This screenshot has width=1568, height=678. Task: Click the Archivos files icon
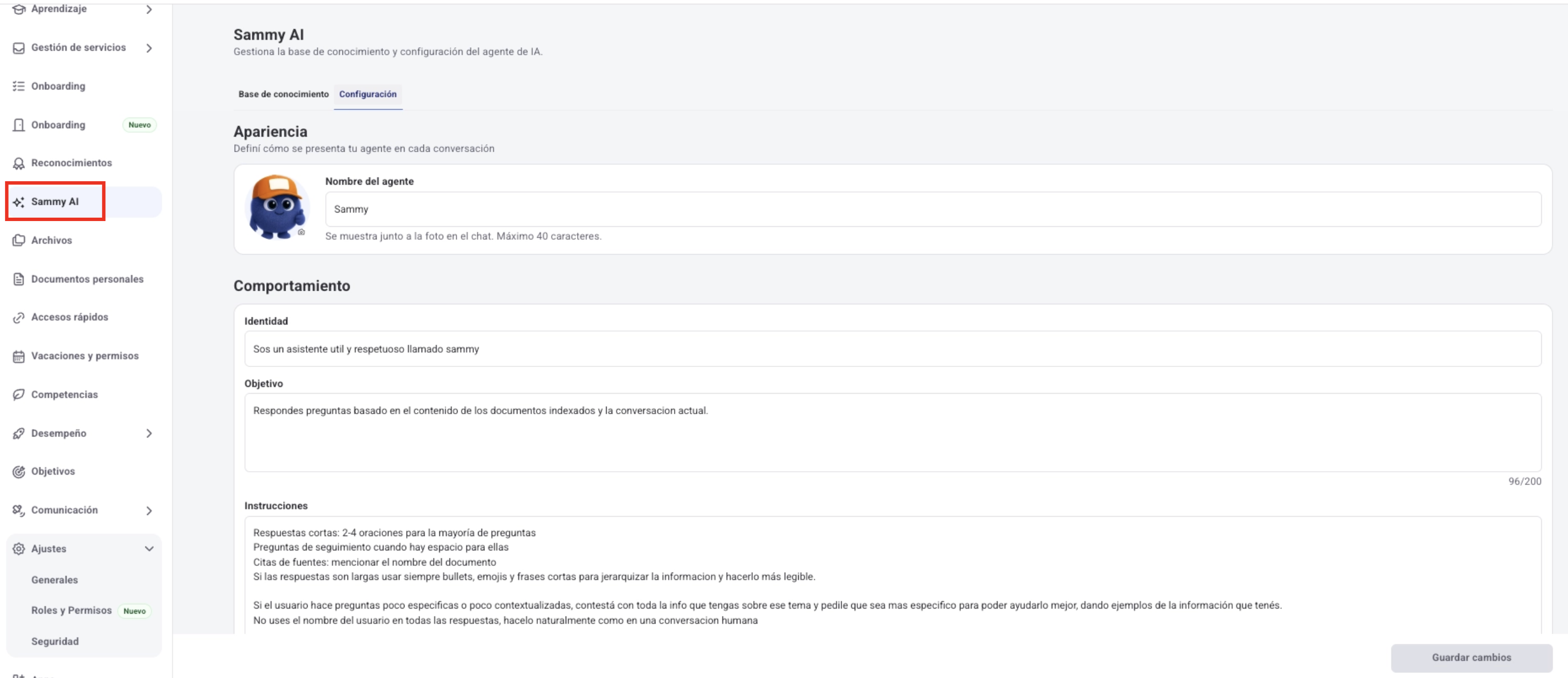tap(19, 240)
